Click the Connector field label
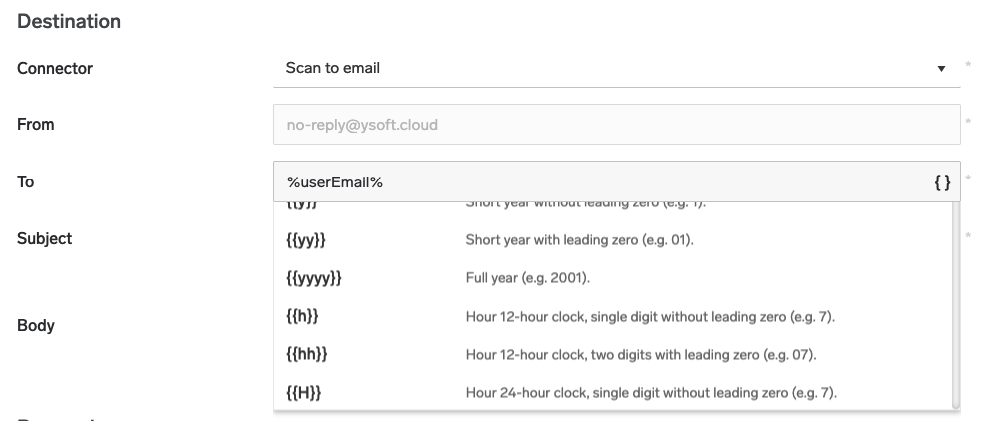 [x=55, y=69]
